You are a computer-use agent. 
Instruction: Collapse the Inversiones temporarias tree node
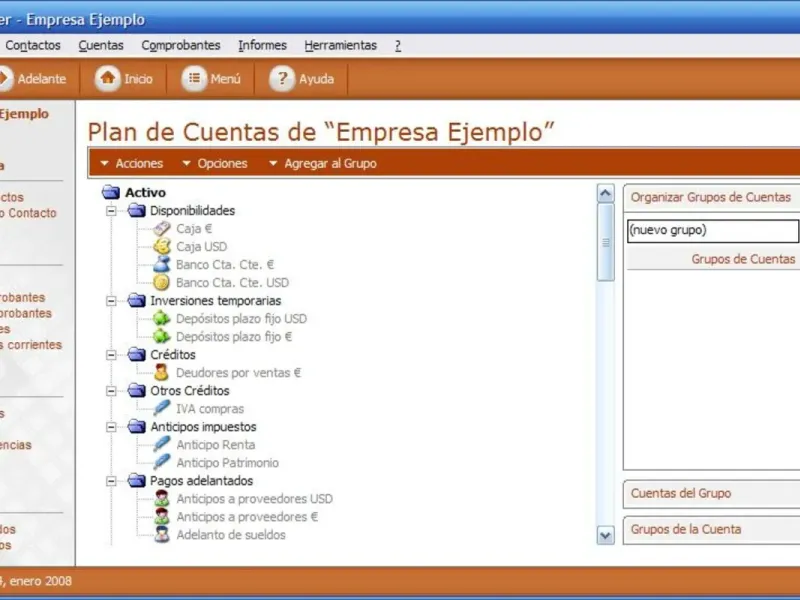coord(111,301)
